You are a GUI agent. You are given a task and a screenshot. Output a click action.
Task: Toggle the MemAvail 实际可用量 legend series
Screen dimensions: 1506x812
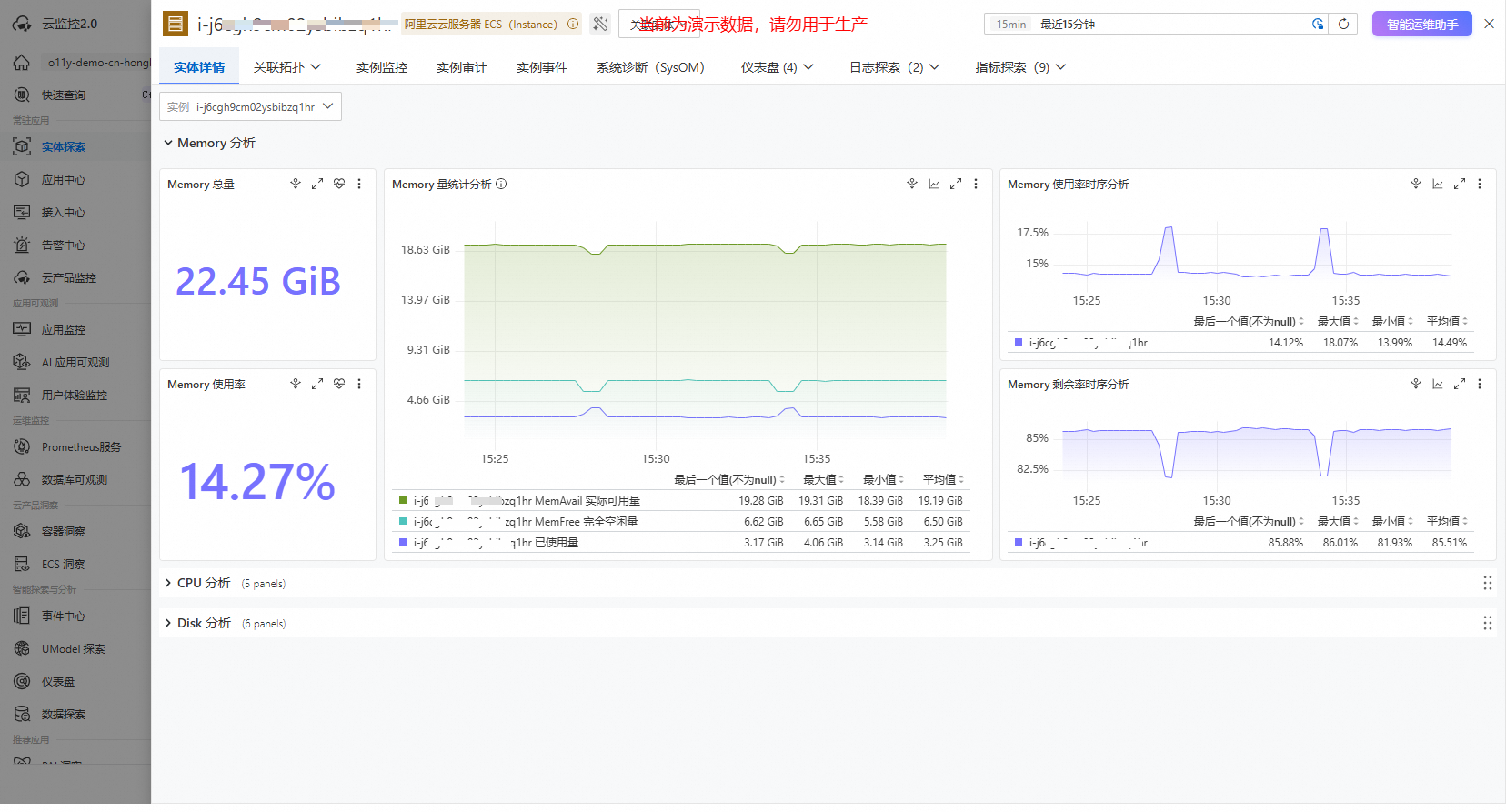pos(527,501)
